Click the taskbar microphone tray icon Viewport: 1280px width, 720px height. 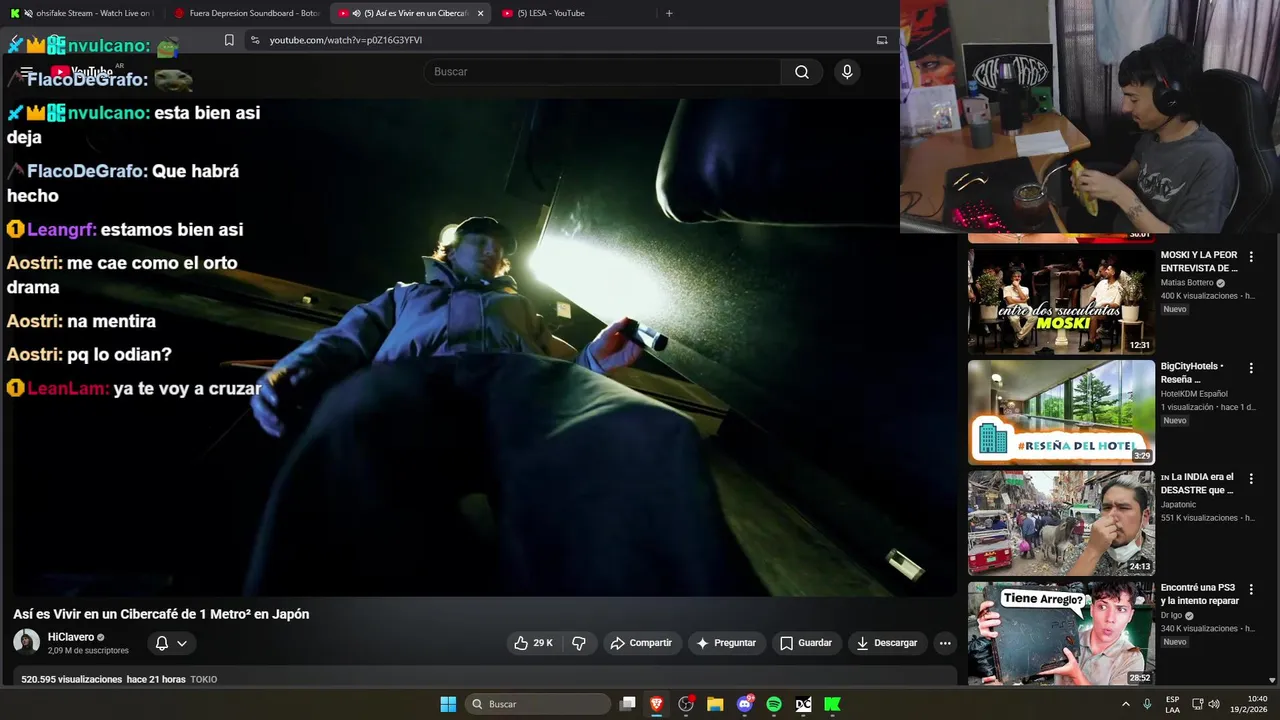point(1147,704)
